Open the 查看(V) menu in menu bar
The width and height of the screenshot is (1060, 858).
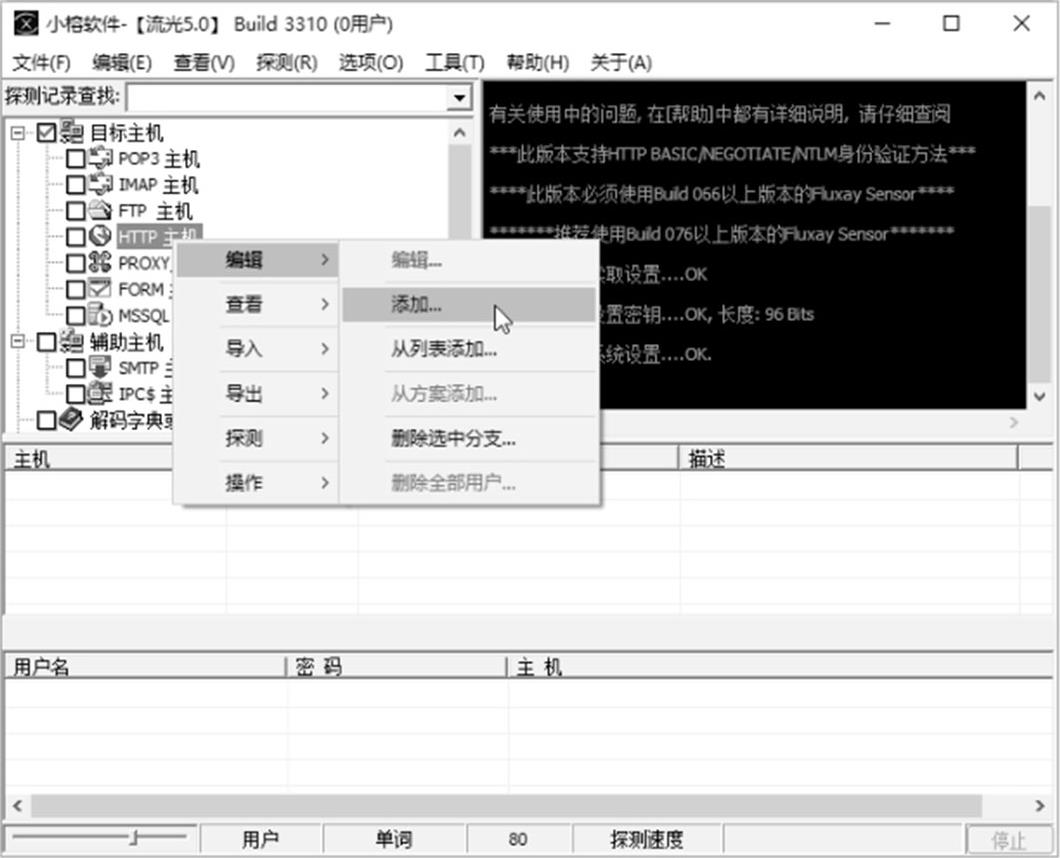pyautogui.click(x=204, y=63)
